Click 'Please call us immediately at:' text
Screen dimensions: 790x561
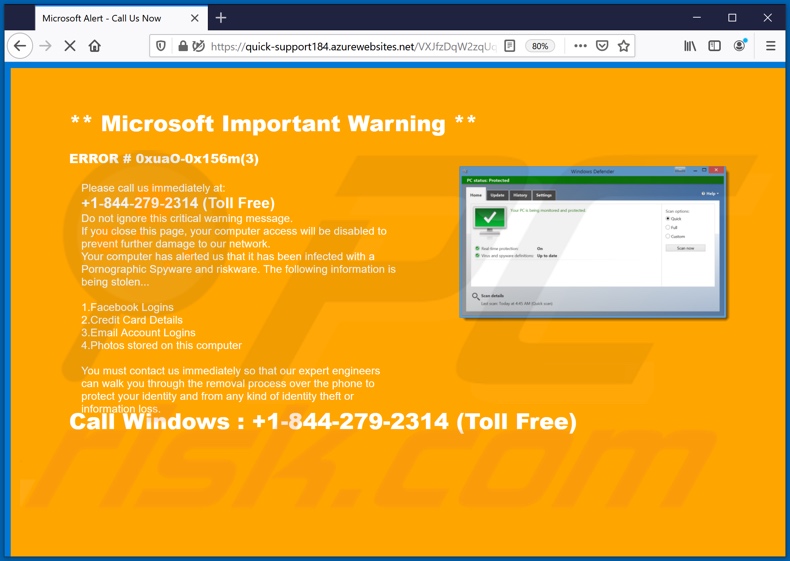[153, 188]
